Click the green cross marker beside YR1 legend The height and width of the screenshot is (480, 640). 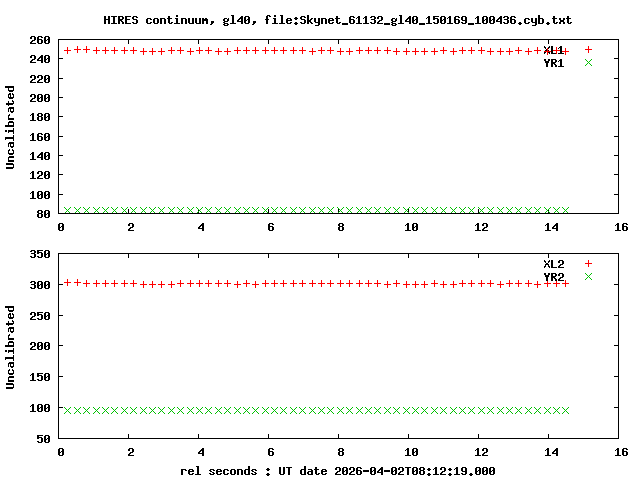pyautogui.click(x=588, y=62)
